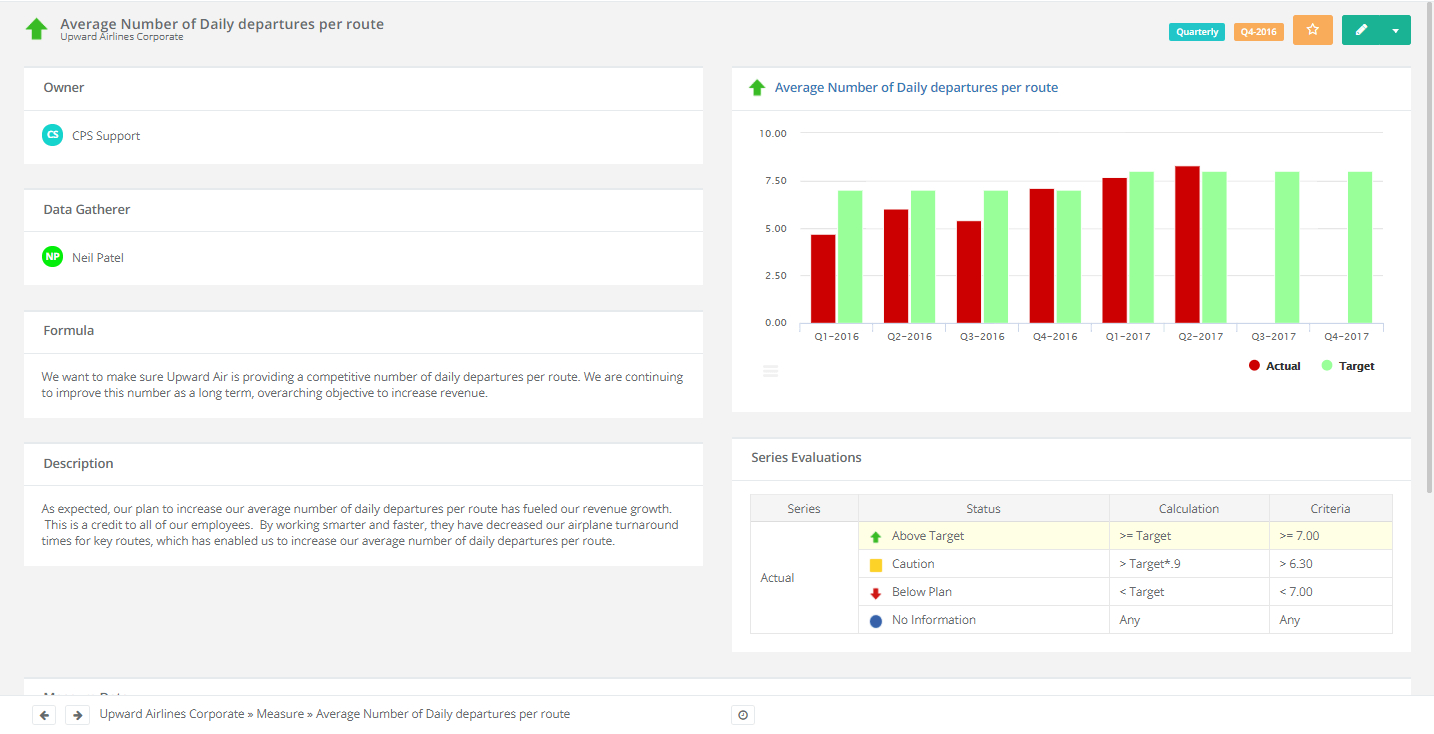Click the forward navigation arrow in bottom bar

77,714
